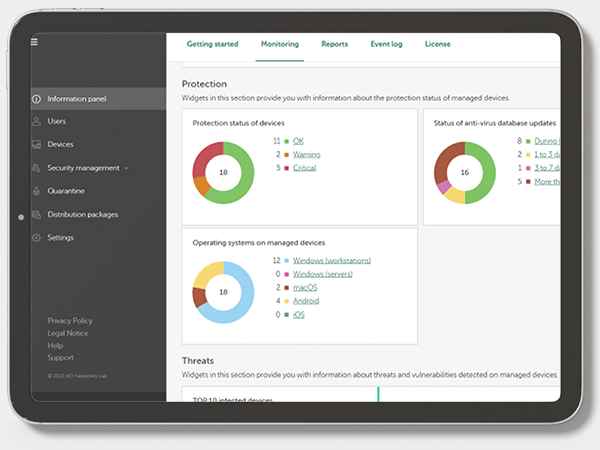The width and height of the screenshot is (600, 450).
Task: Open the Privacy Policy link
Action: pyautogui.click(x=70, y=321)
